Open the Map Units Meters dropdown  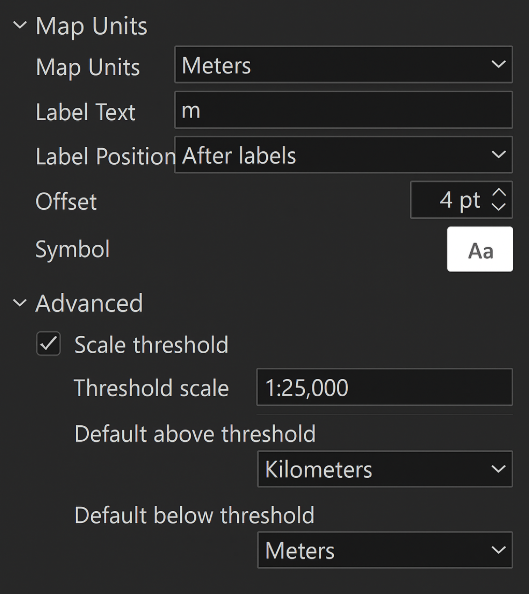pyautogui.click(x=343, y=64)
